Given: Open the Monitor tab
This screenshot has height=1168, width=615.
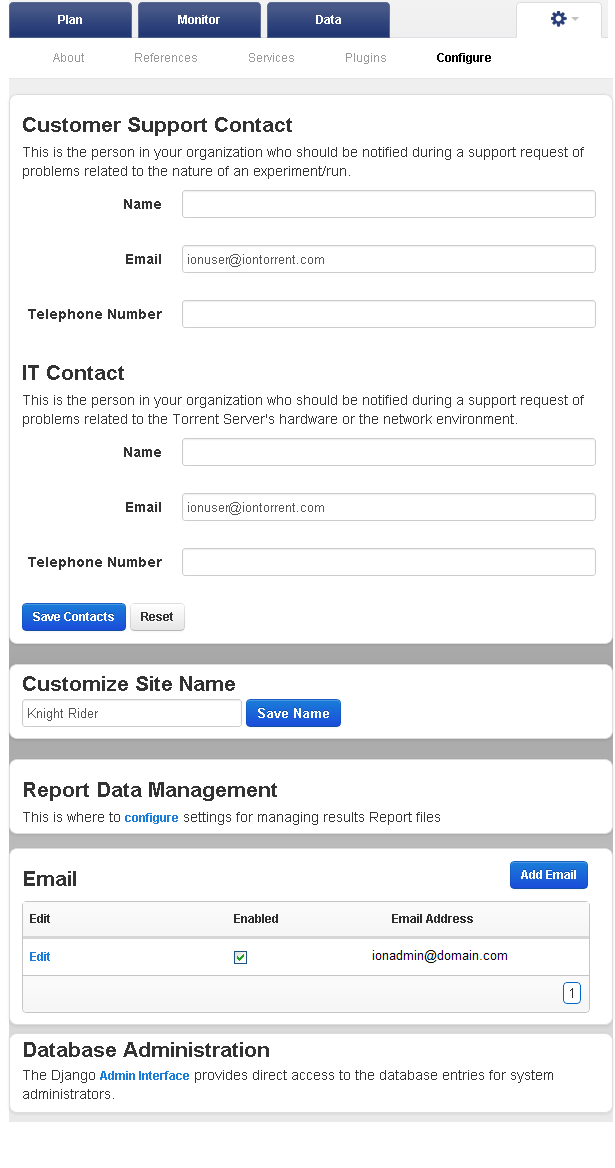Looking at the screenshot, I should [199, 19].
